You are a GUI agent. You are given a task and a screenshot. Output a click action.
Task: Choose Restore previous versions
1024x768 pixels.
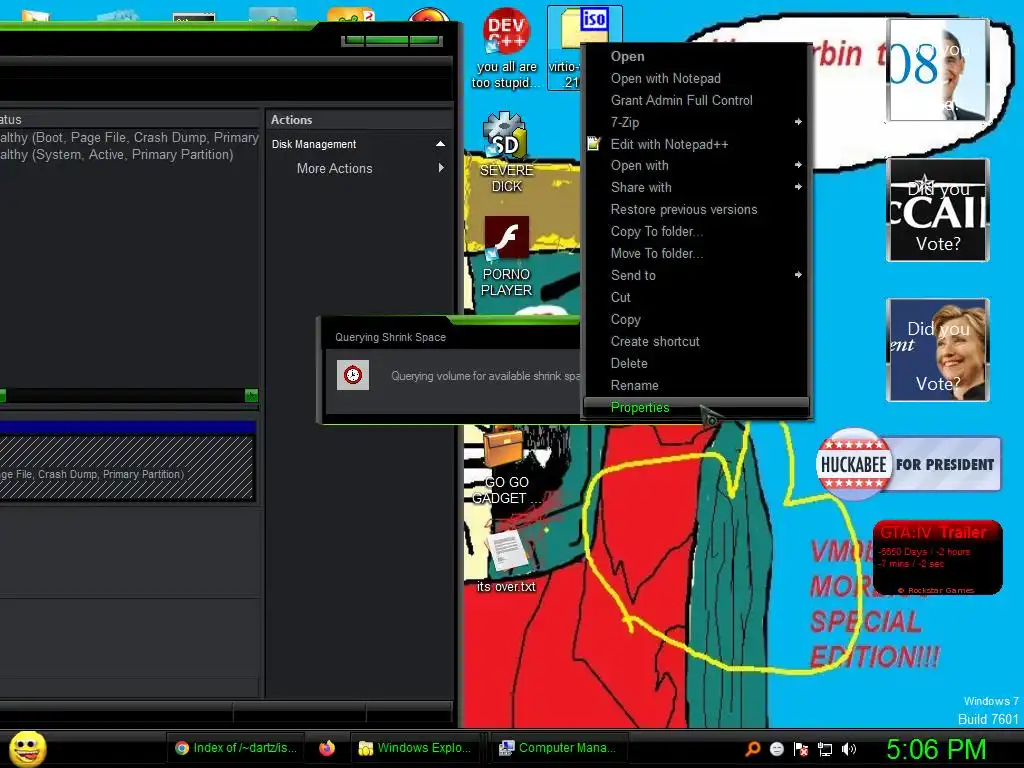(696, 210)
